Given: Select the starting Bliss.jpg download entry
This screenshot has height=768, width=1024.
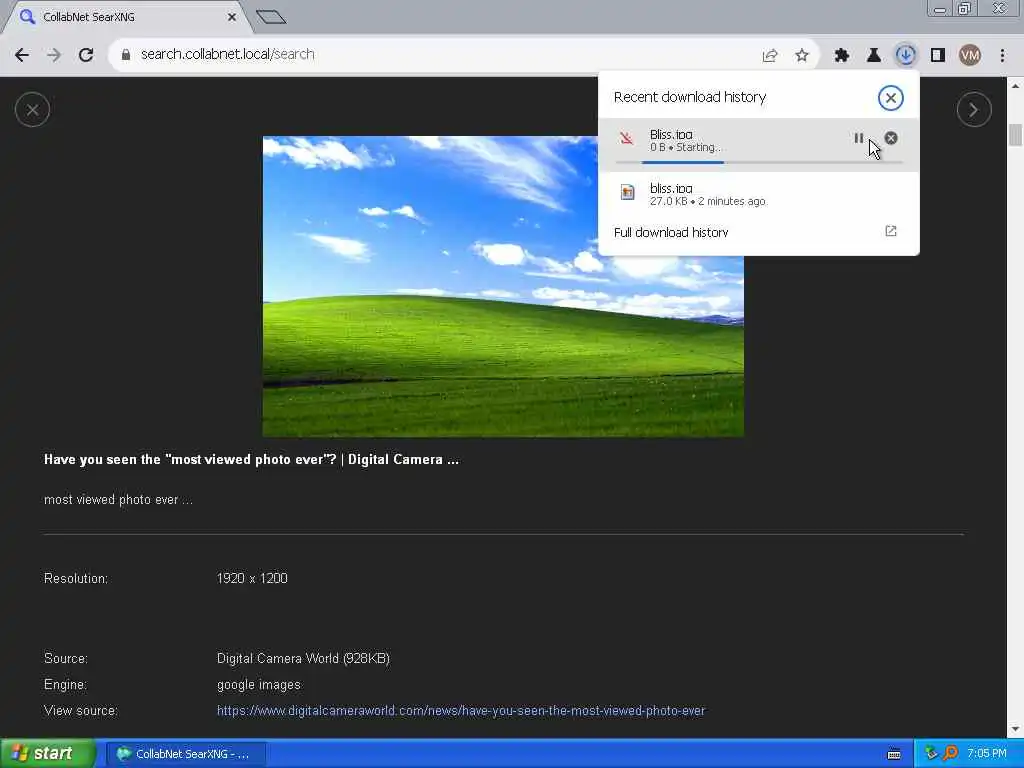Looking at the screenshot, I should pyautogui.click(x=758, y=144).
